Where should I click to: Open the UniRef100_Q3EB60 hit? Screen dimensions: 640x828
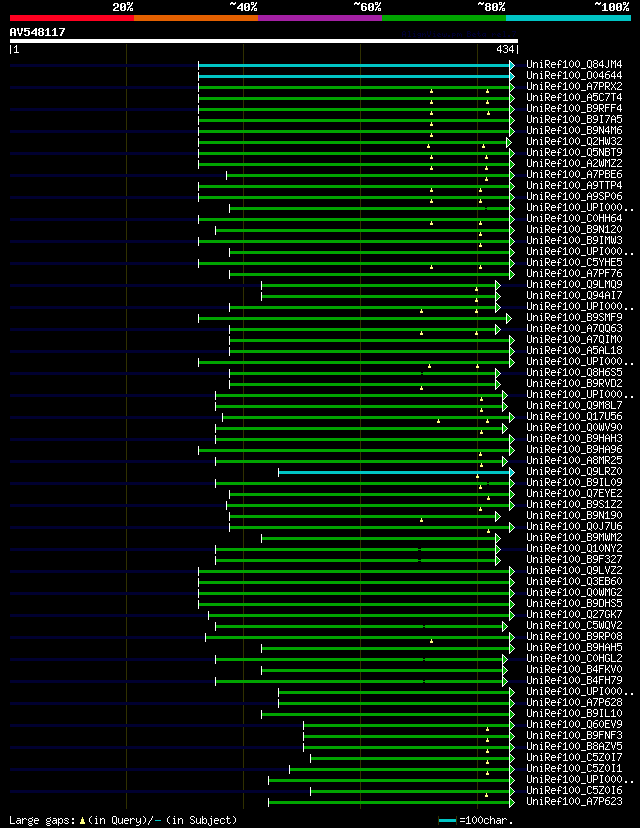pyautogui.click(x=574, y=582)
